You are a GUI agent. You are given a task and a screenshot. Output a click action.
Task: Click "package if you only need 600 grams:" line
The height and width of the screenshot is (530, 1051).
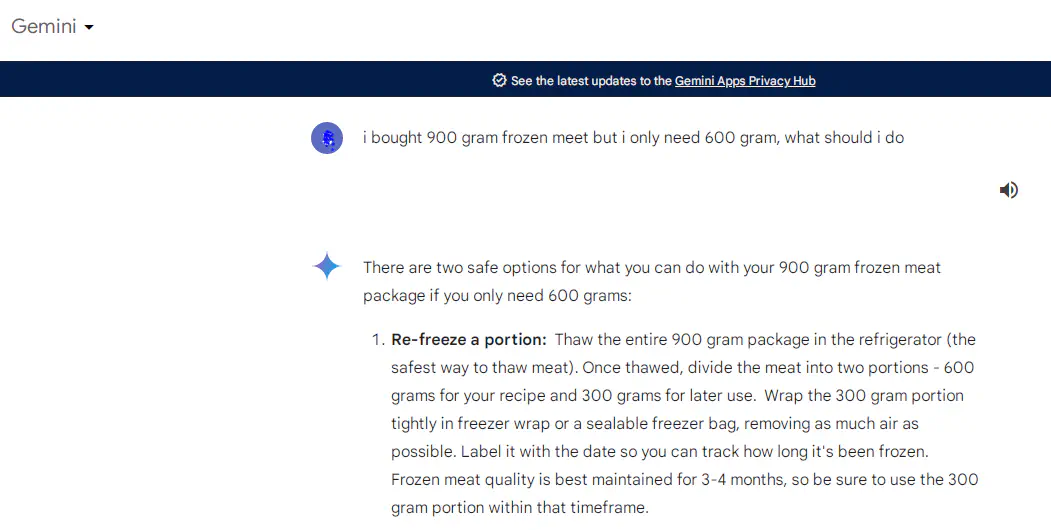tap(497, 296)
